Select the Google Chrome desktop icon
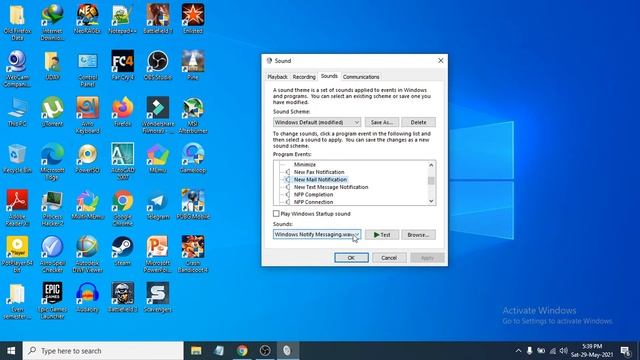 [x=122, y=208]
